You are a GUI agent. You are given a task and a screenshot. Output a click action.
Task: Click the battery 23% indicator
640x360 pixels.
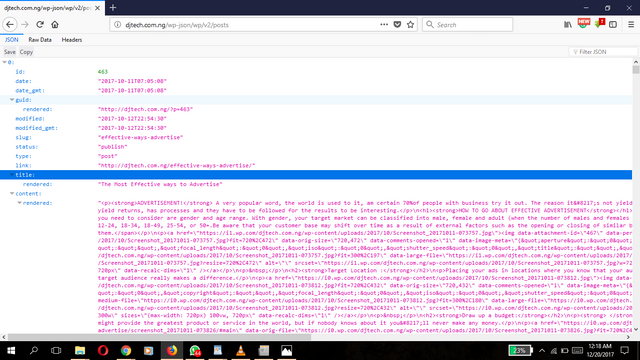[520, 351]
